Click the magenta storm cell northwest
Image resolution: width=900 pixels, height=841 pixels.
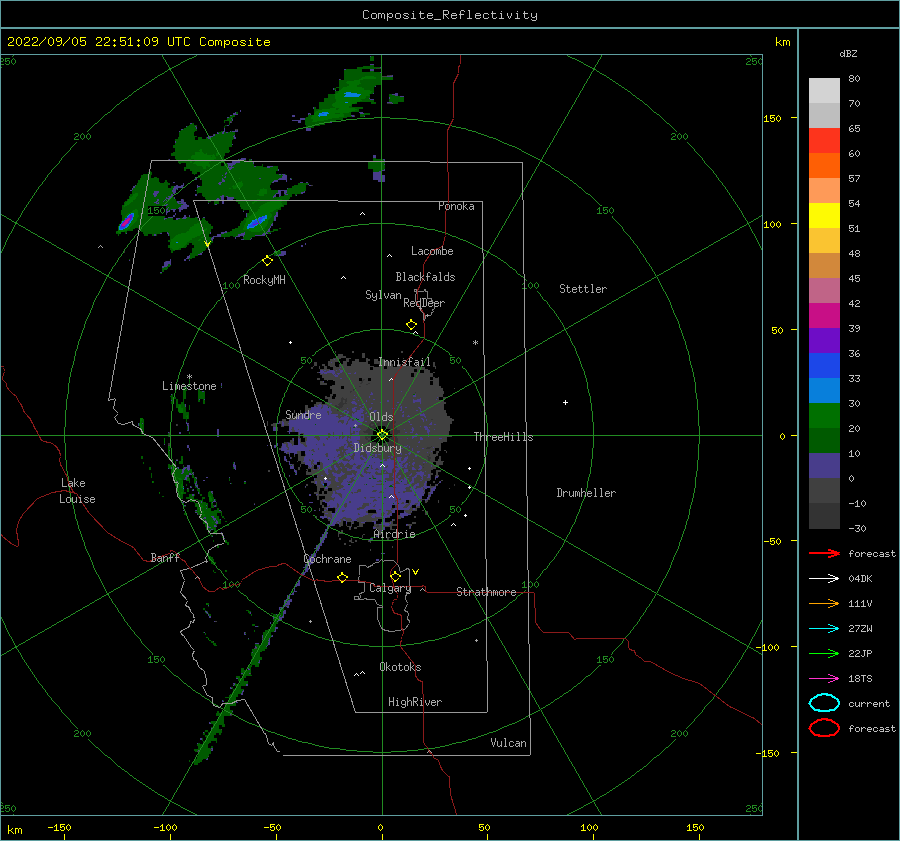click(126, 222)
